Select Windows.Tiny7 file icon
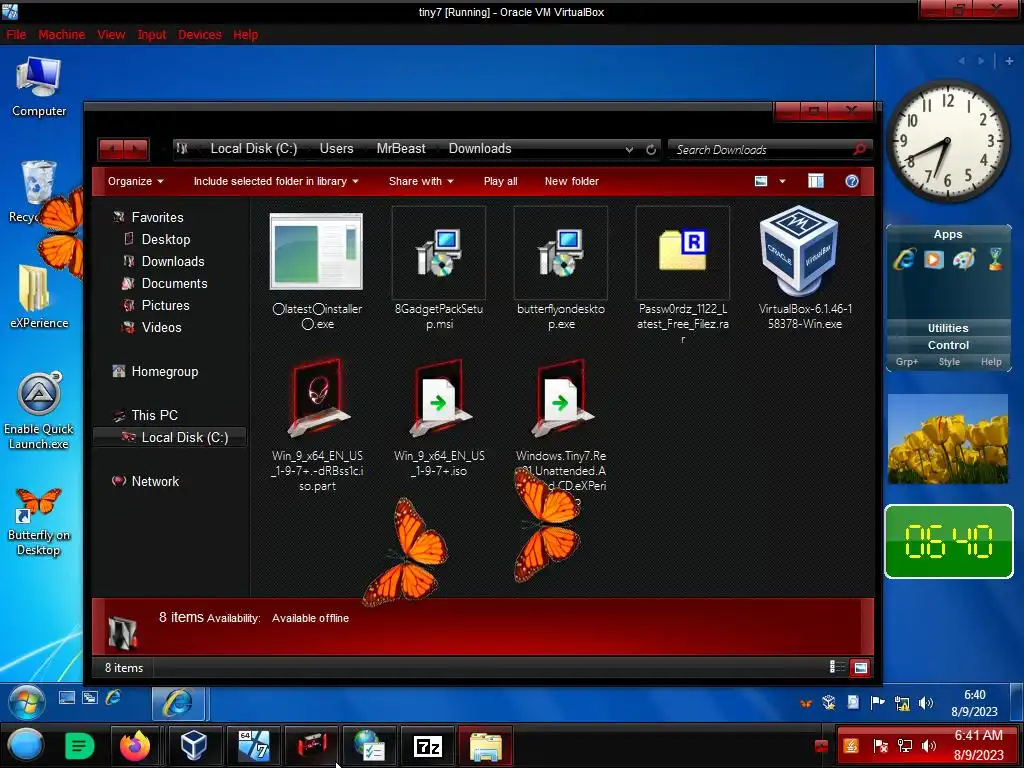The width and height of the screenshot is (1024, 768). click(x=562, y=397)
